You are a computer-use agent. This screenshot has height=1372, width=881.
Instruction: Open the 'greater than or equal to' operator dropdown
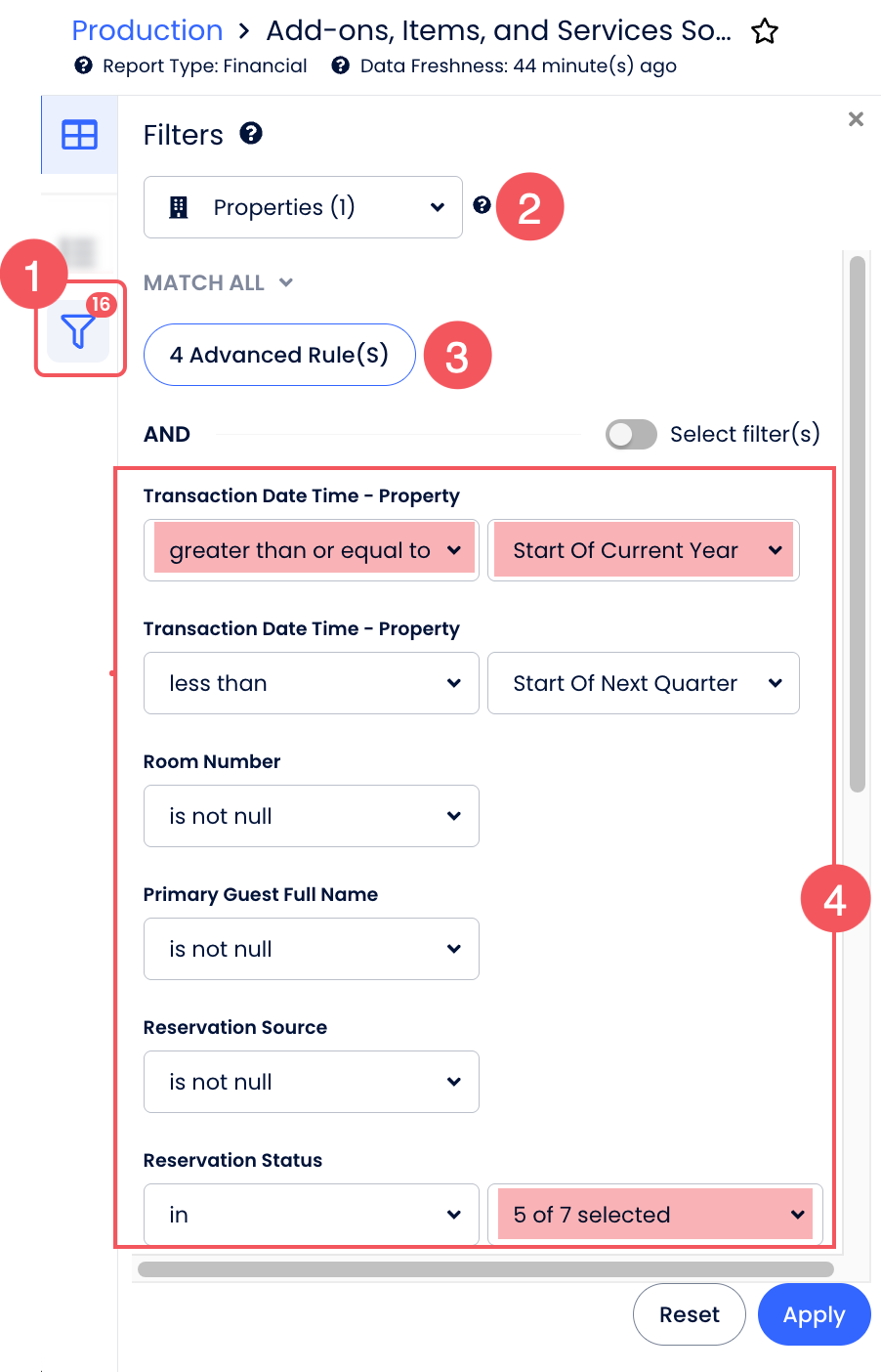click(312, 550)
